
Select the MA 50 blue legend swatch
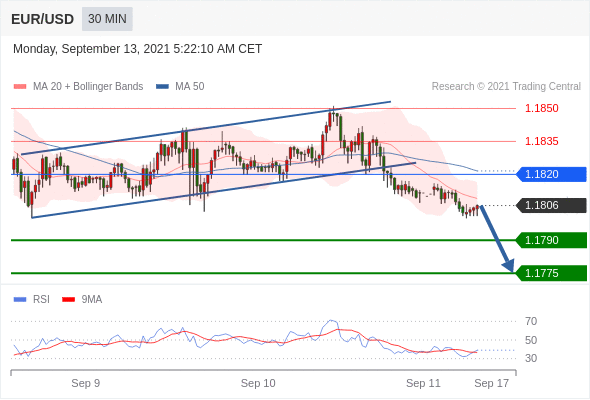click(x=162, y=87)
